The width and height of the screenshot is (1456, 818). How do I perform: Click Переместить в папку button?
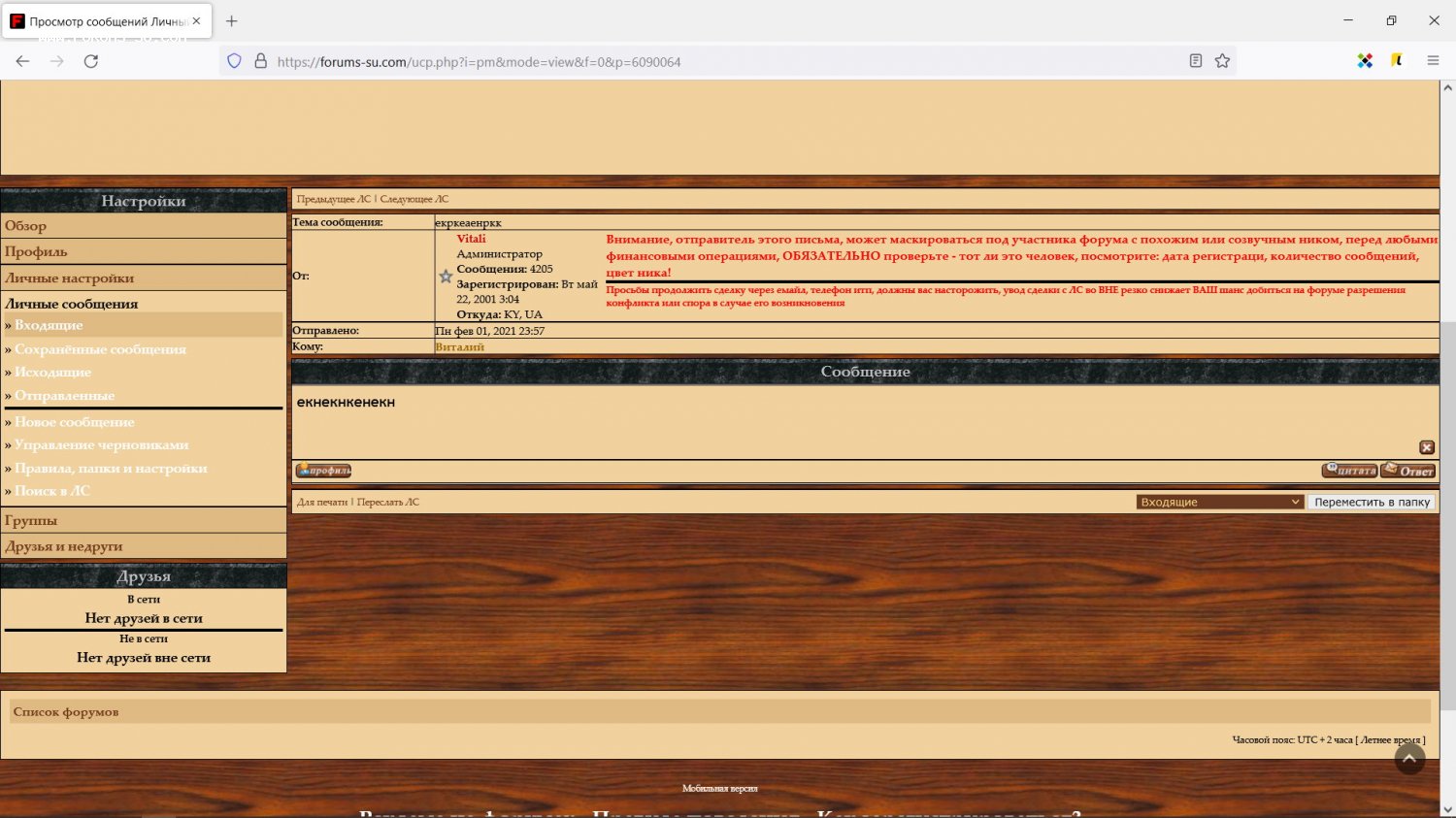[x=1372, y=502]
